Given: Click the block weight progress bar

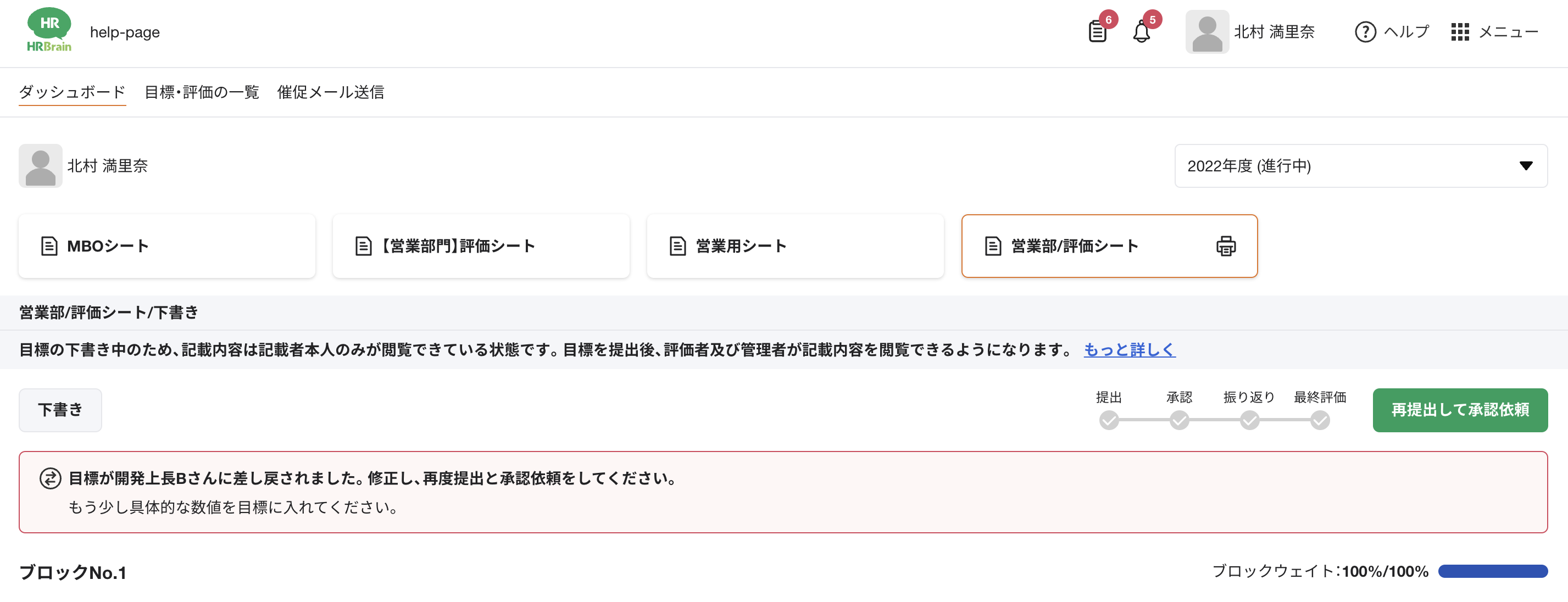Looking at the screenshot, I should click(x=1493, y=571).
